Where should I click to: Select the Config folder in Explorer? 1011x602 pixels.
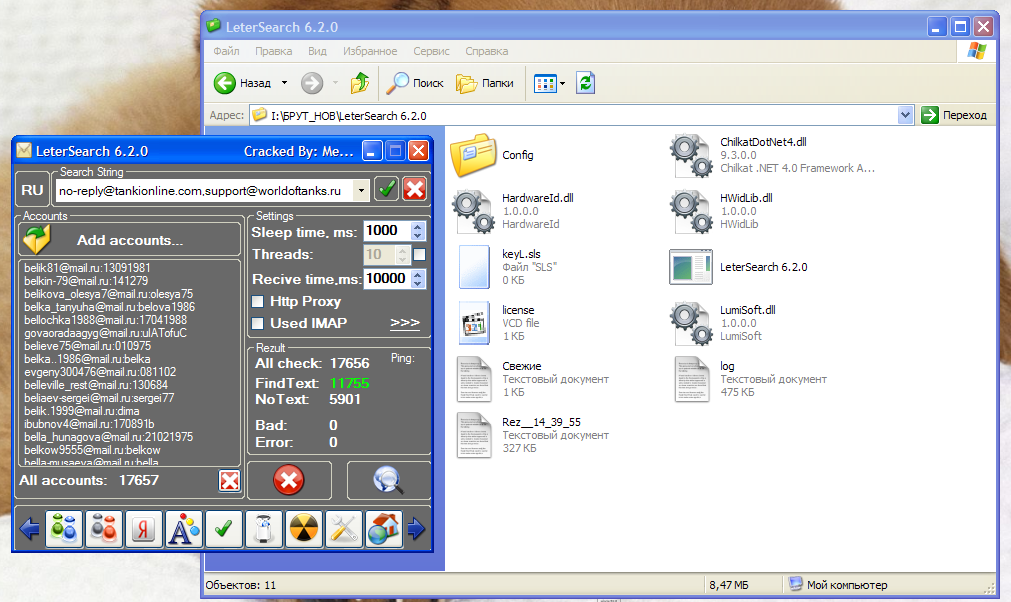(x=493, y=155)
